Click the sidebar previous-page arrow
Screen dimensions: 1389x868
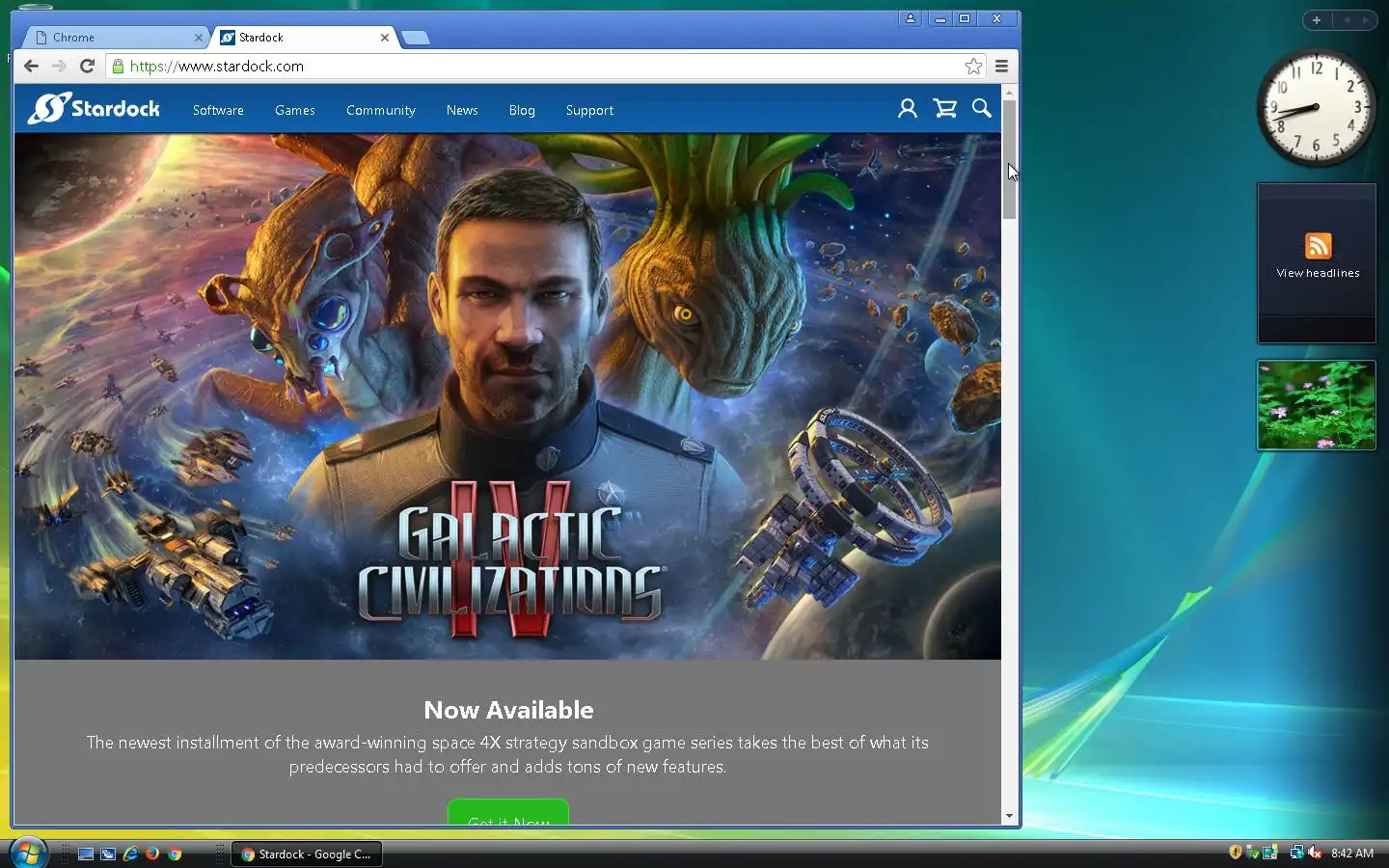(1347, 19)
